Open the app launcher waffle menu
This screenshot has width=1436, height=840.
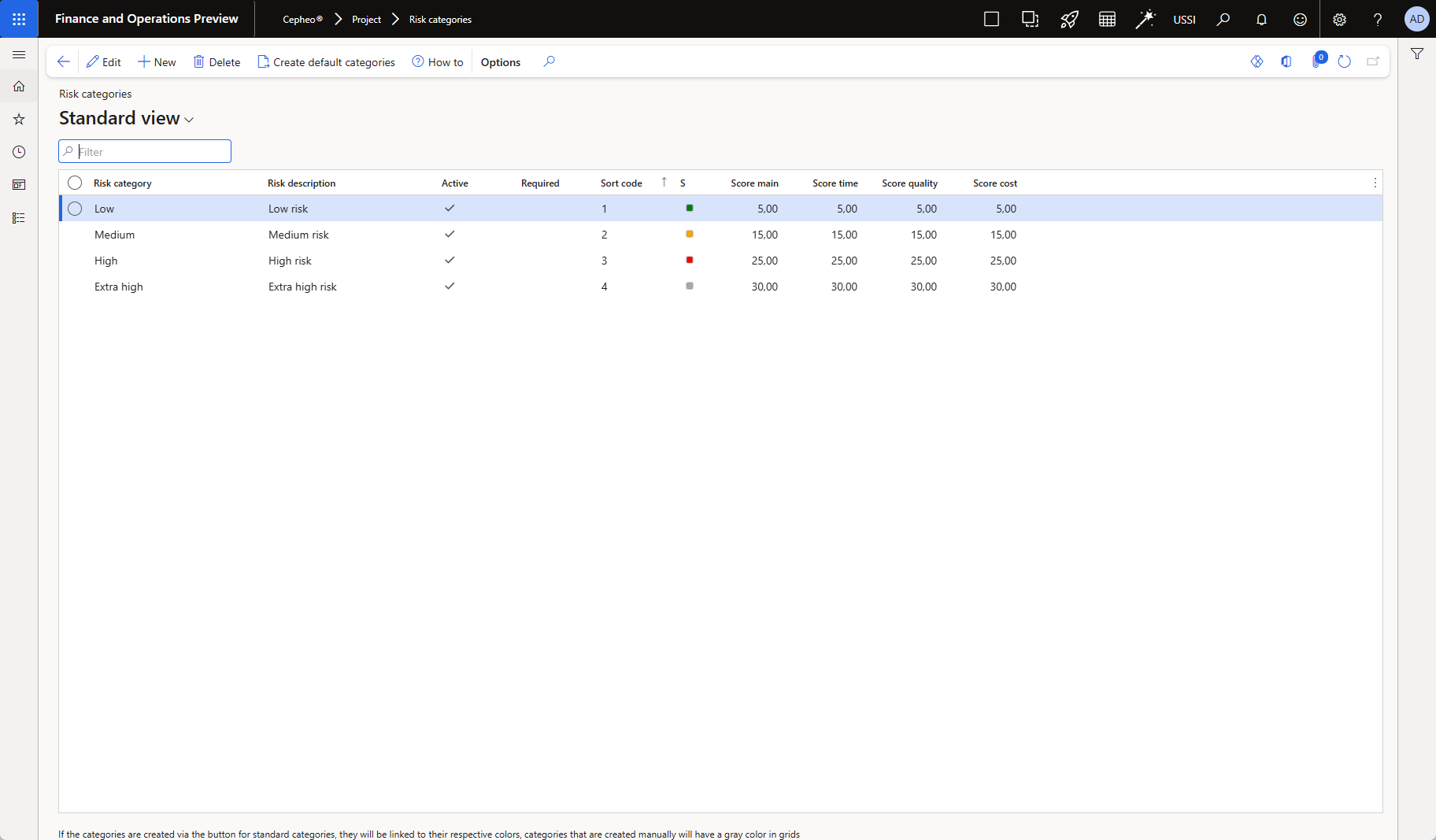[19, 19]
